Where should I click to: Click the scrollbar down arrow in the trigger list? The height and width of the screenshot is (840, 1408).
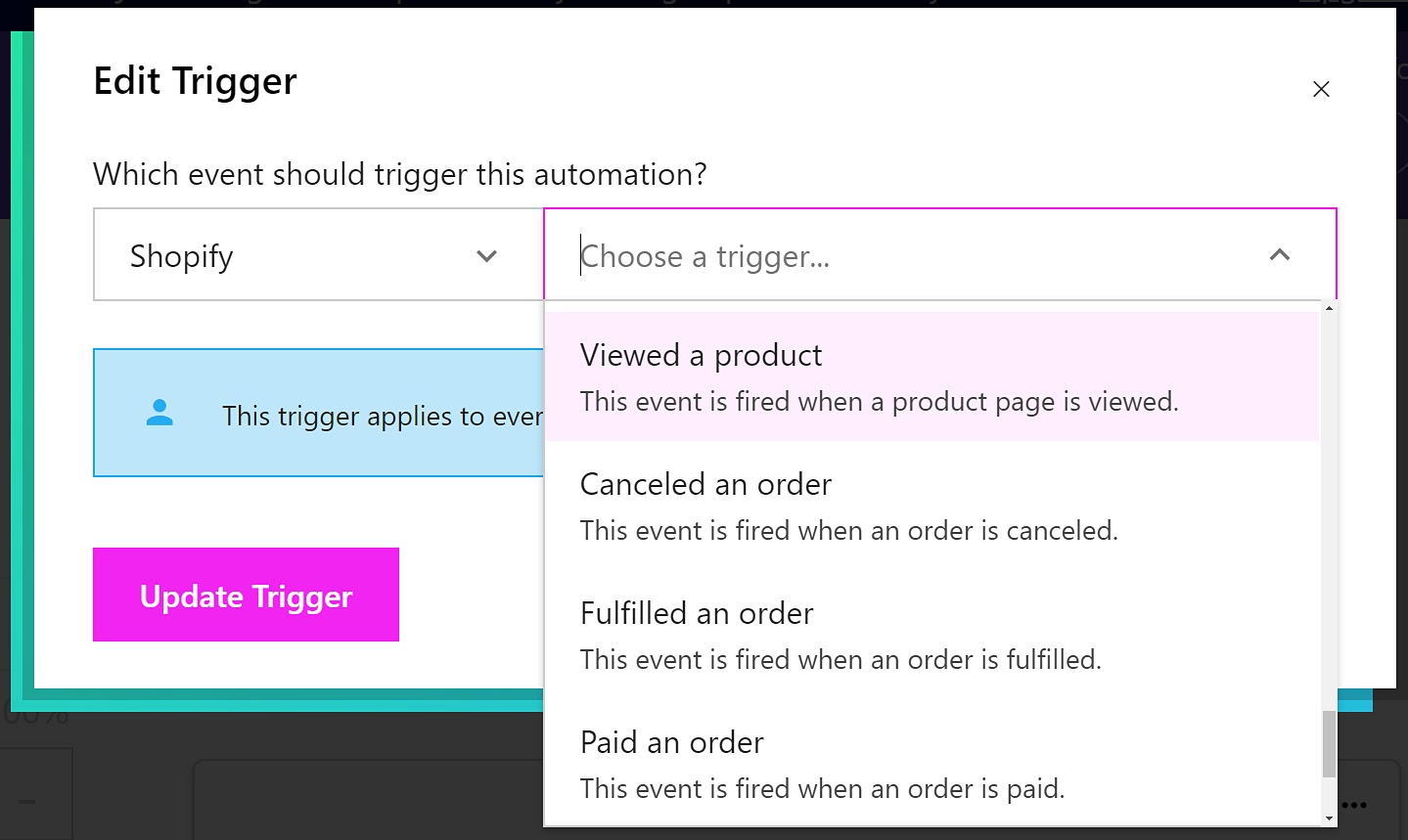point(1329,818)
